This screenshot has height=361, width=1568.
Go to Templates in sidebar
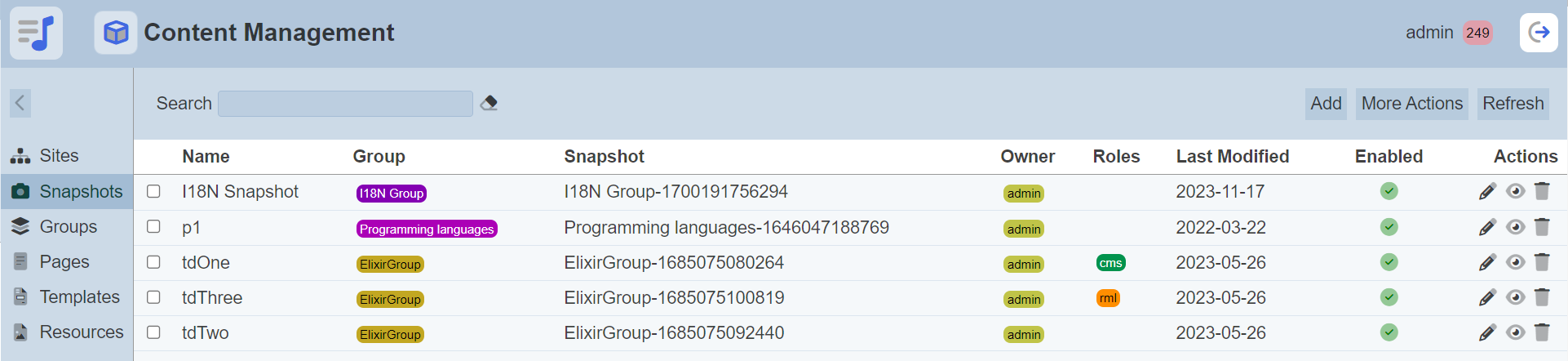79,297
